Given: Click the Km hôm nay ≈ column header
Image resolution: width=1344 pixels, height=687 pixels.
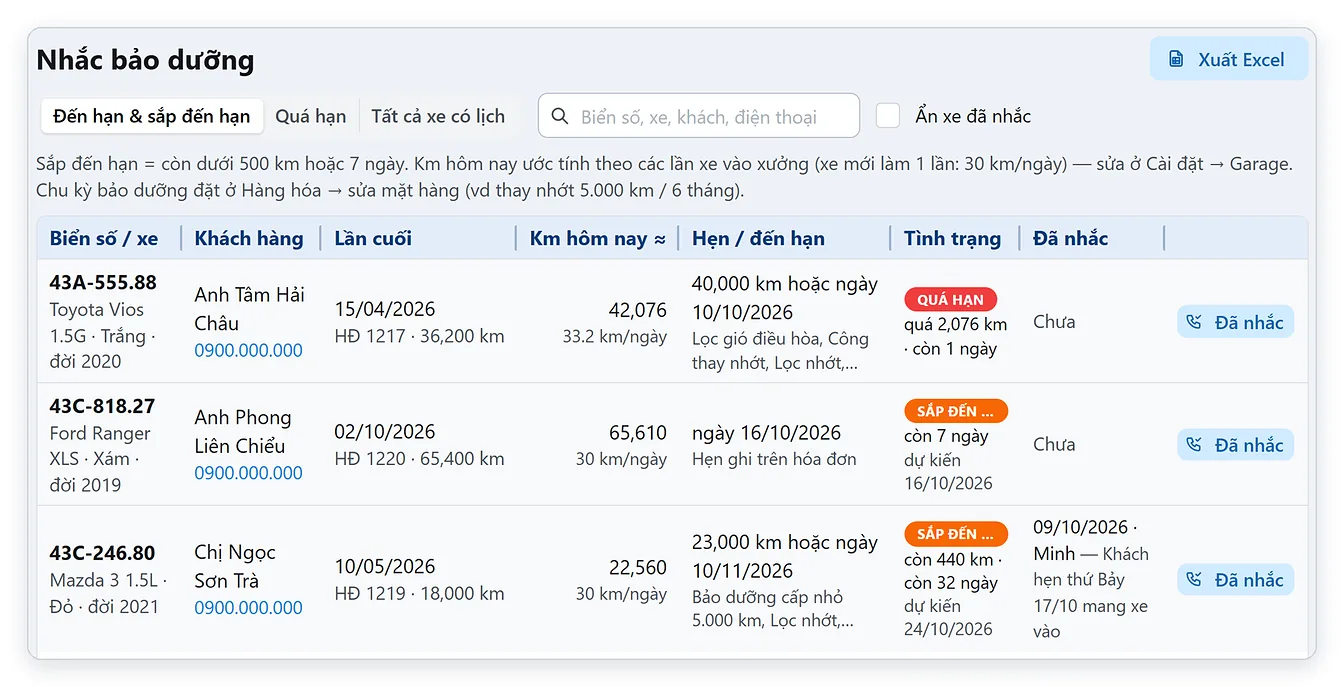Looking at the screenshot, I should click(598, 238).
